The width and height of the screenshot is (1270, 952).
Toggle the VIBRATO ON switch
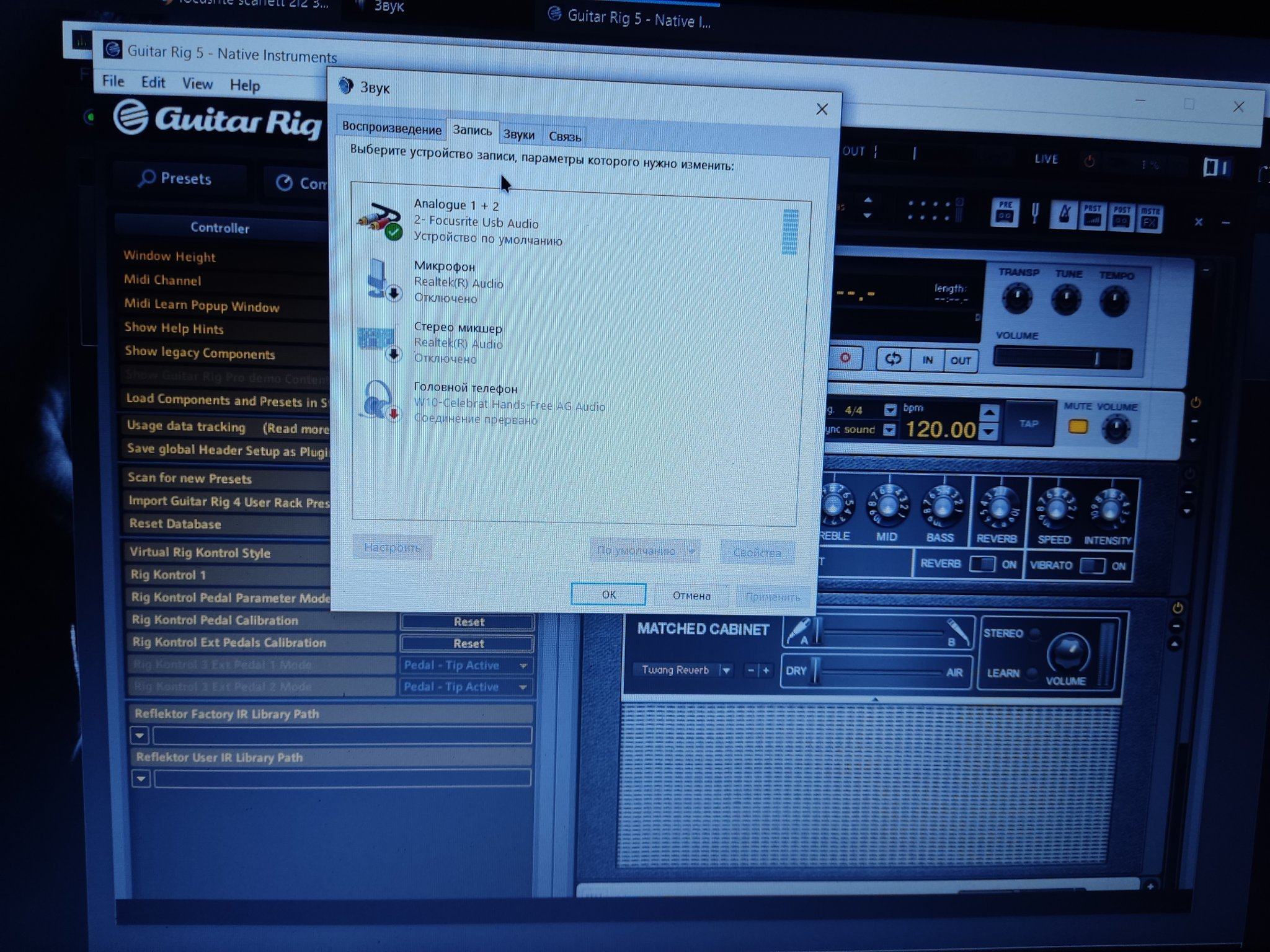(x=1091, y=566)
